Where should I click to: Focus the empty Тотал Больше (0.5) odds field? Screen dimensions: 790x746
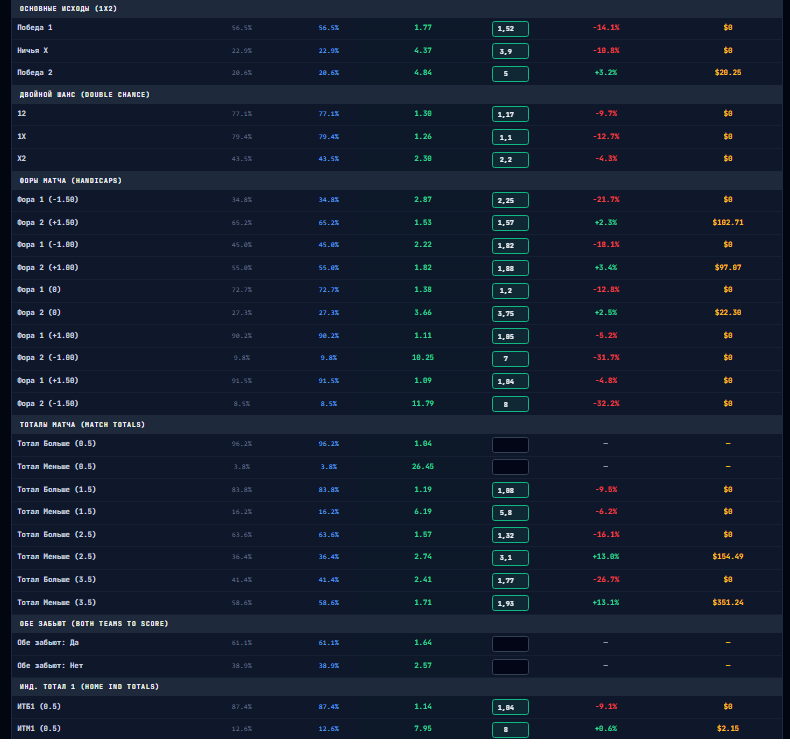510,445
